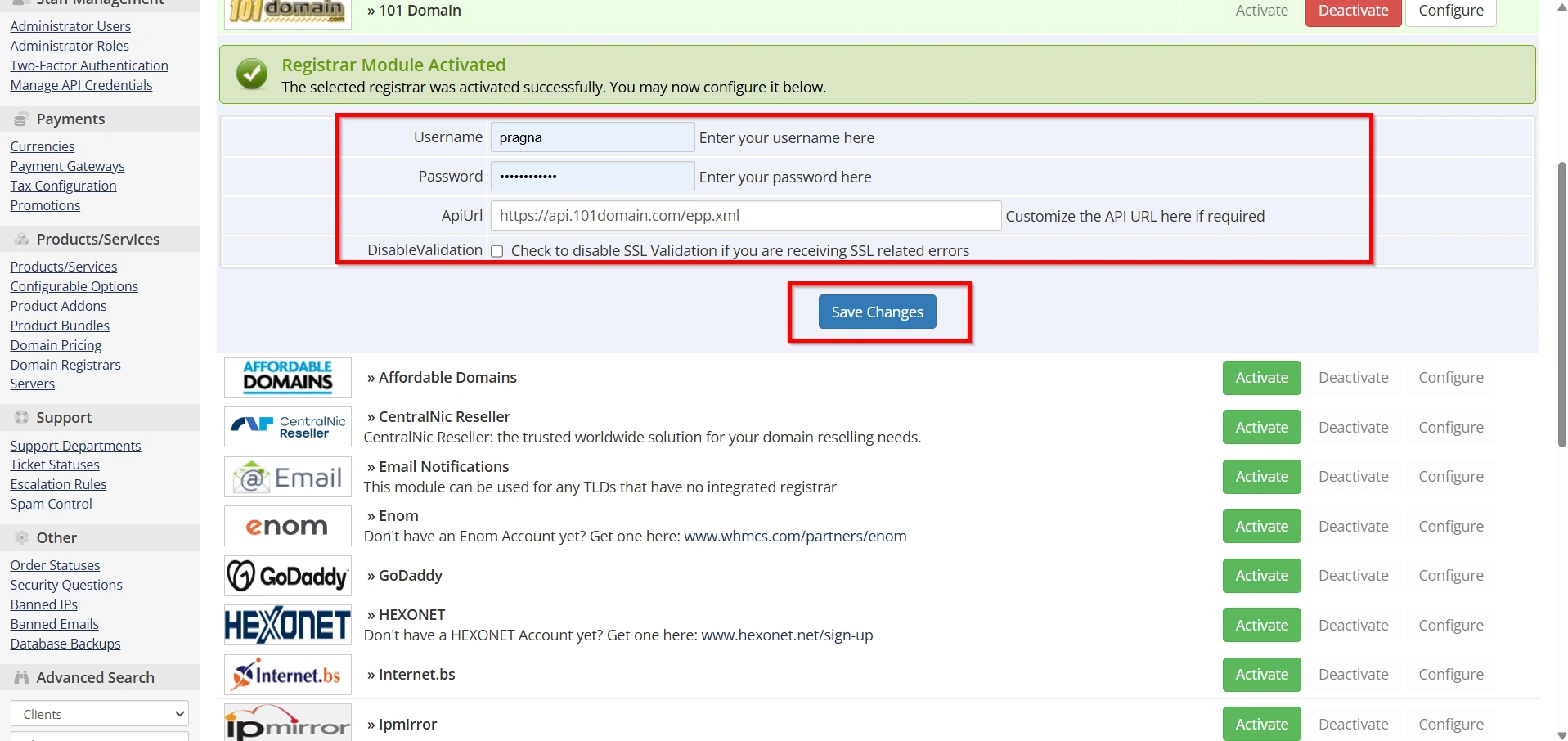This screenshot has height=741, width=1568.
Task: Open Tax Configuration
Action: click(63, 186)
